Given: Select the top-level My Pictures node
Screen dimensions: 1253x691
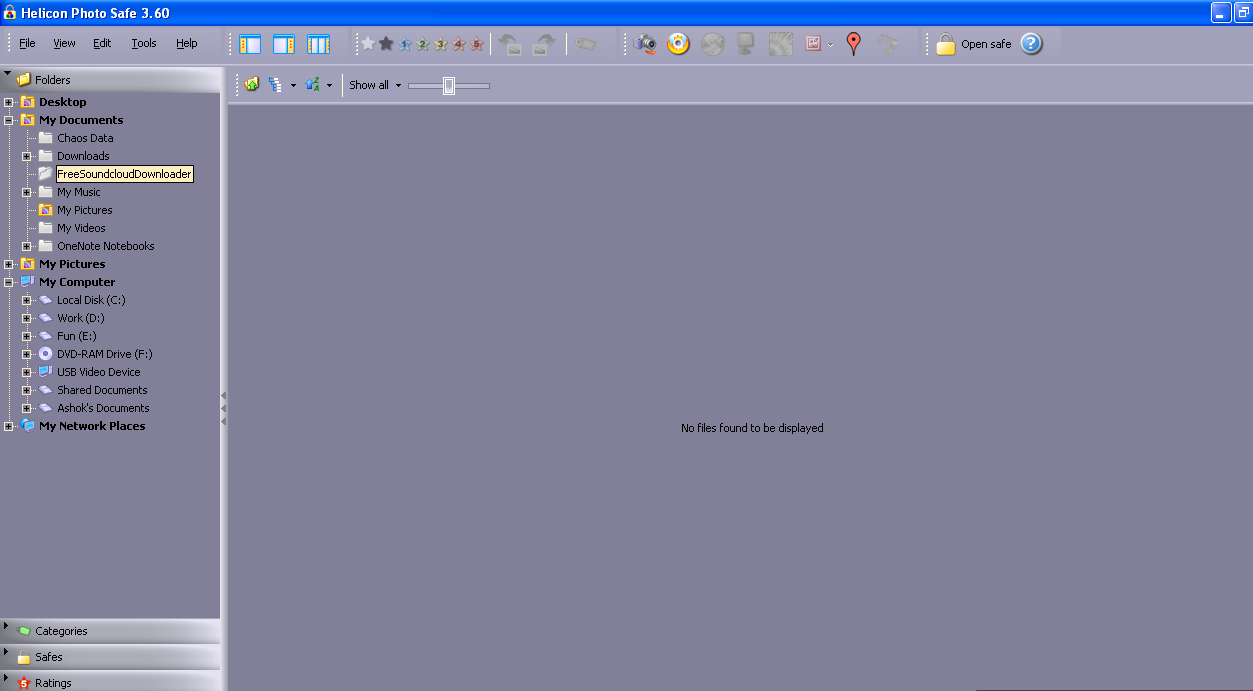Looking at the screenshot, I should point(72,264).
